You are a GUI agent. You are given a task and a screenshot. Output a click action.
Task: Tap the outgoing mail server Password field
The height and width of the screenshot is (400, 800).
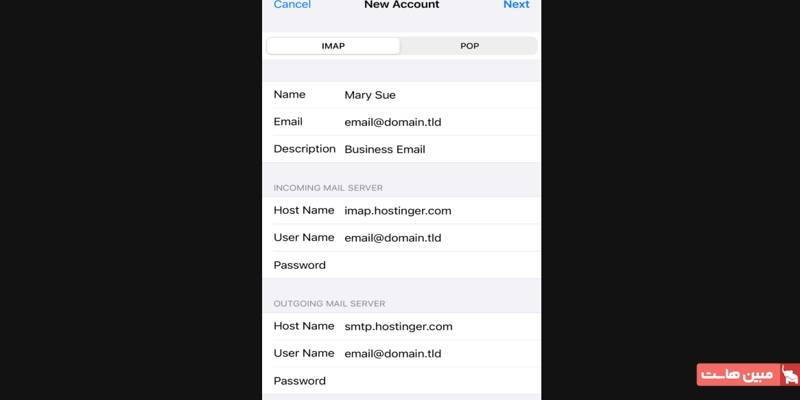point(402,381)
